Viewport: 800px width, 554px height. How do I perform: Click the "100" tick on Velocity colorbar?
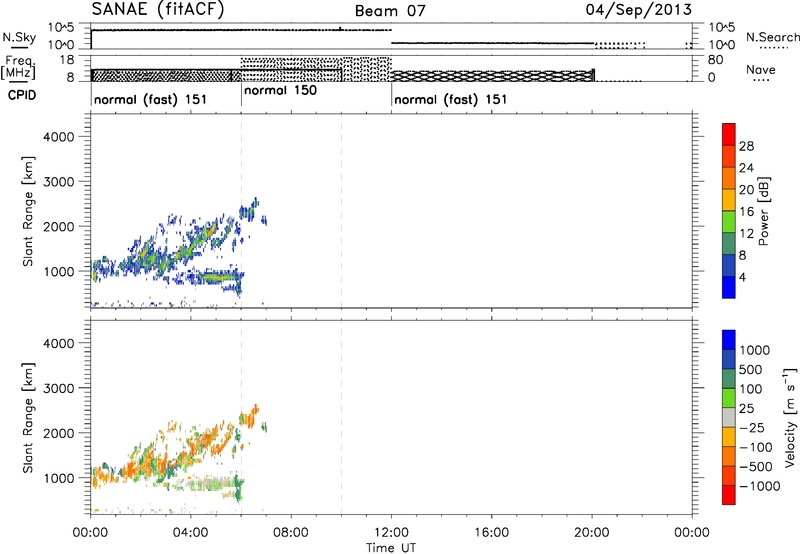[x=750, y=389]
